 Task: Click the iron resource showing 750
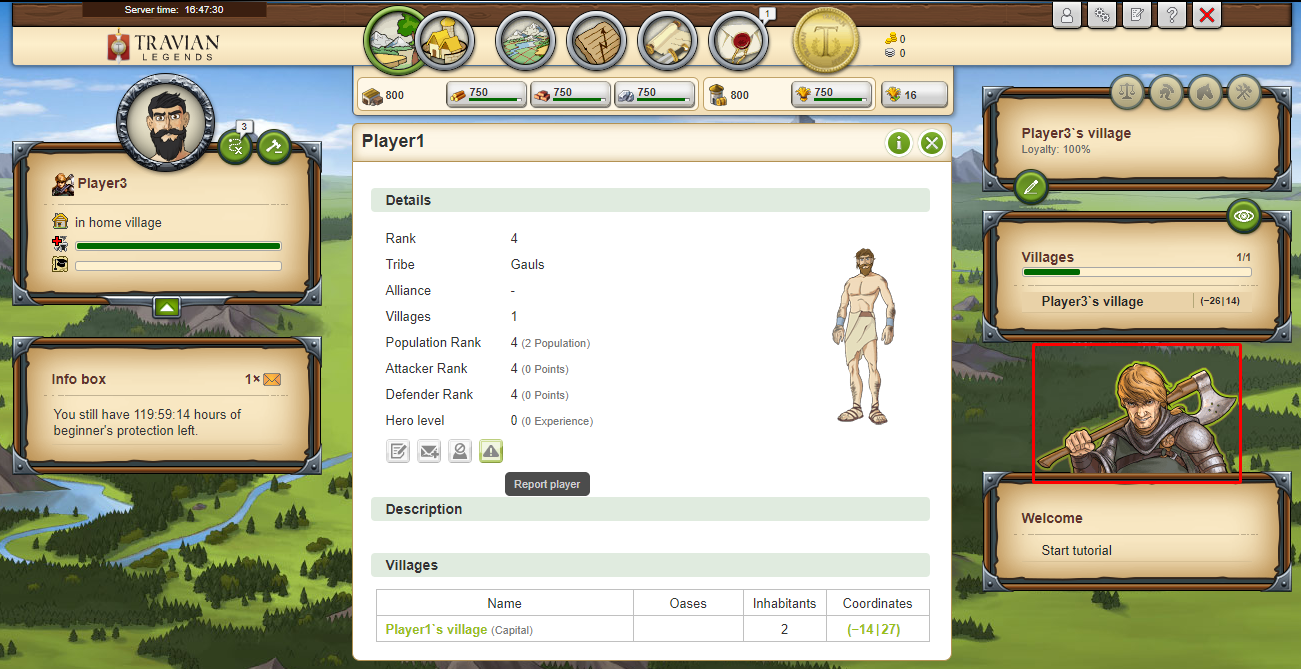654,94
